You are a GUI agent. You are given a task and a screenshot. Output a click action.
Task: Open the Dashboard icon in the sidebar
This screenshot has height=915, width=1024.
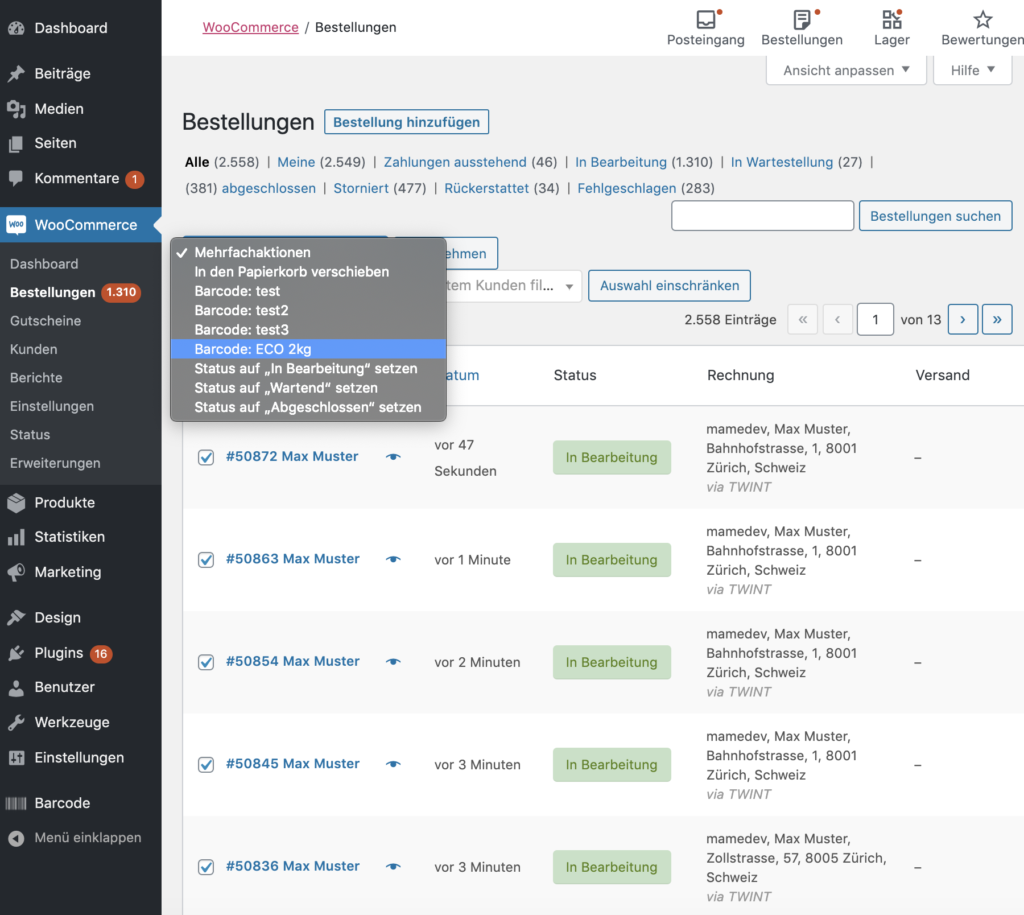pyautogui.click(x=16, y=28)
